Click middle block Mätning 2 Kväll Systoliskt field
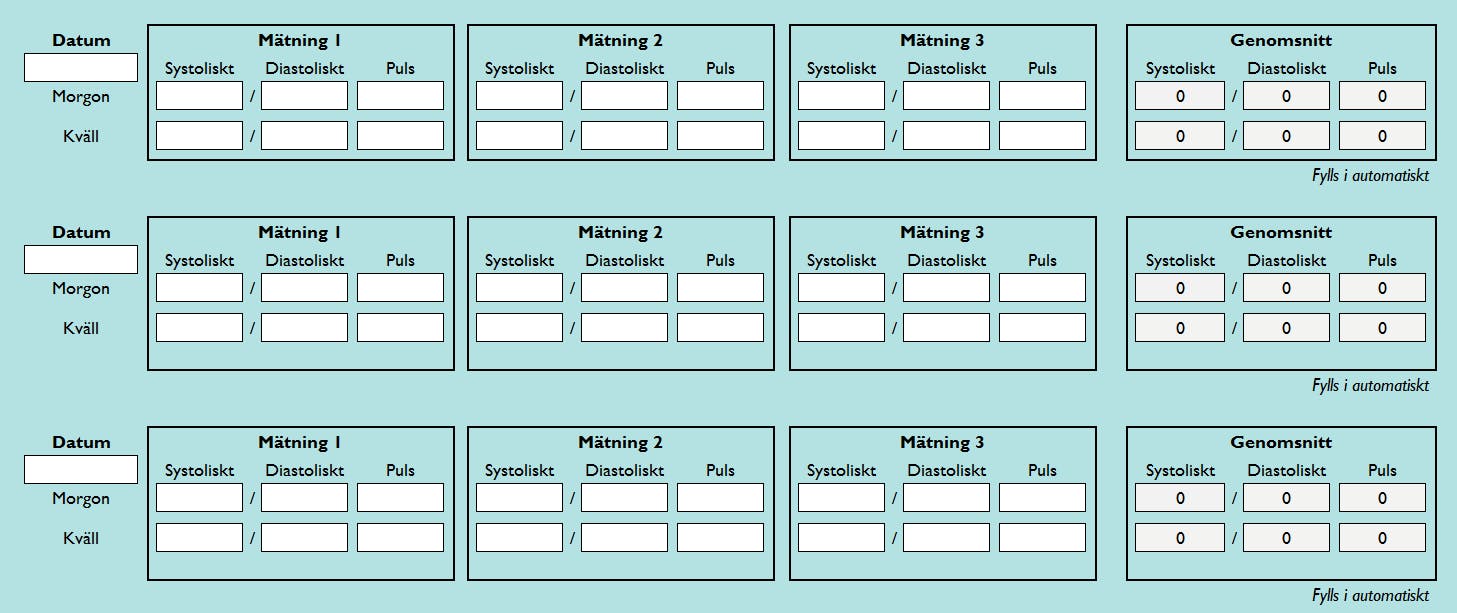 519,328
